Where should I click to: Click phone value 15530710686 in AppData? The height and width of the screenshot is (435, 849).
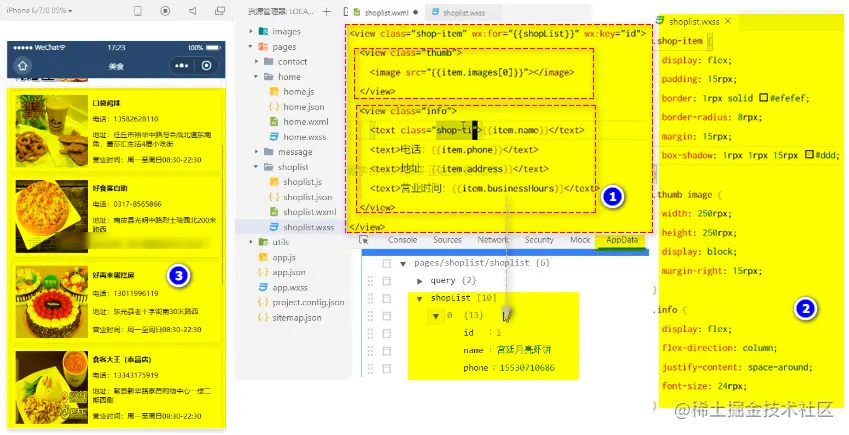527,368
